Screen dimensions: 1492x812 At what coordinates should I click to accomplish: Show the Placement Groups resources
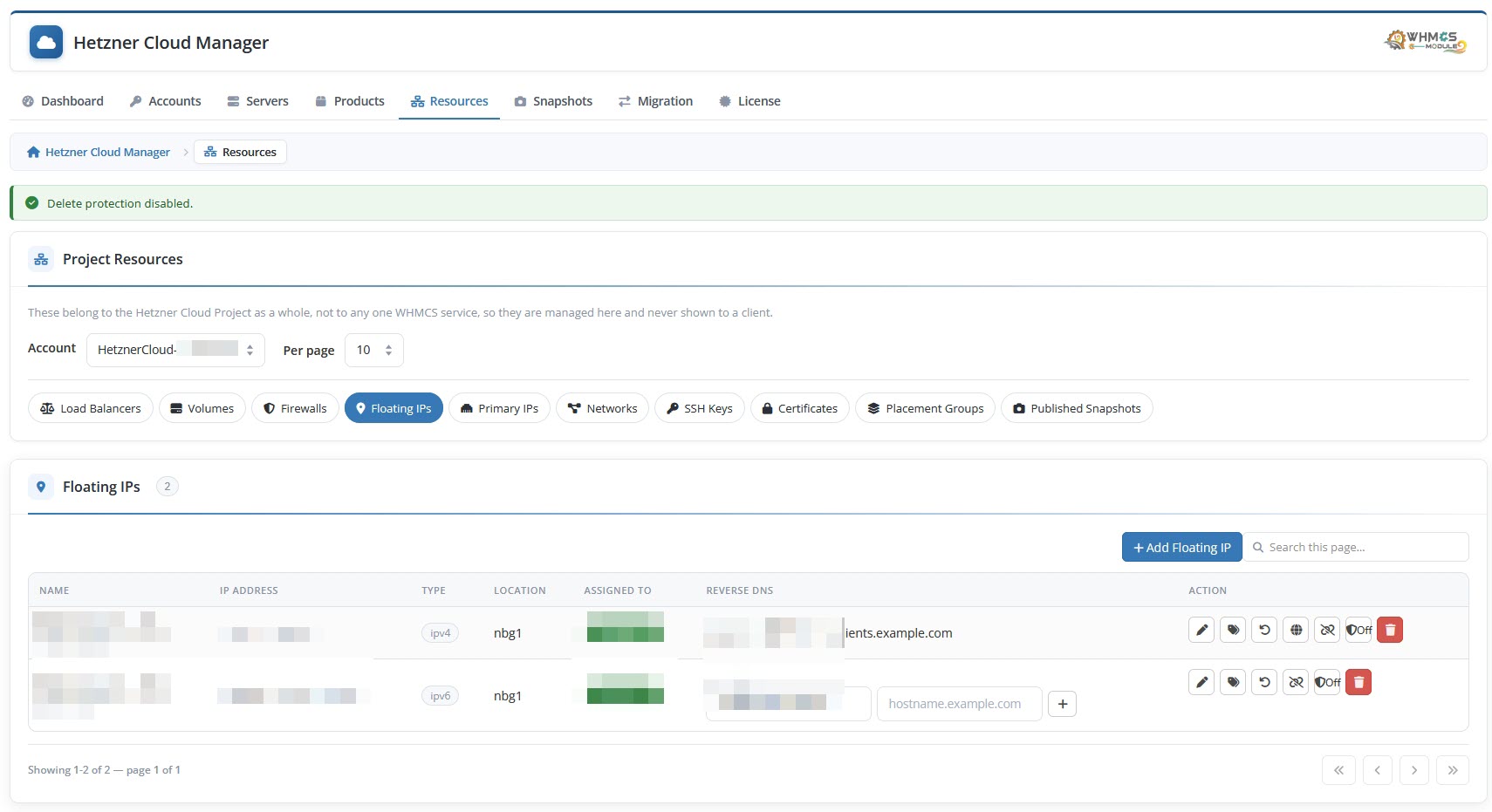[926, 408]
